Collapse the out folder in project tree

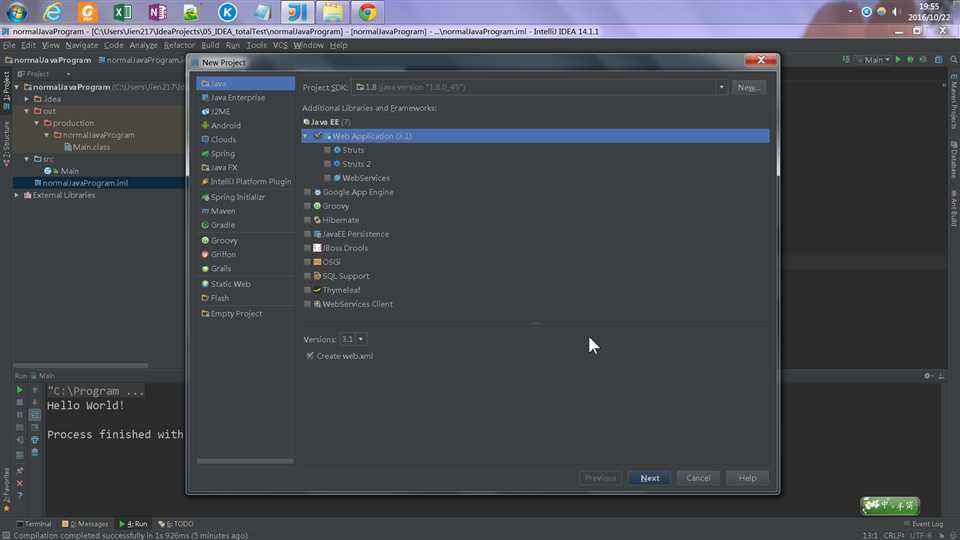(x=27, y=111)
